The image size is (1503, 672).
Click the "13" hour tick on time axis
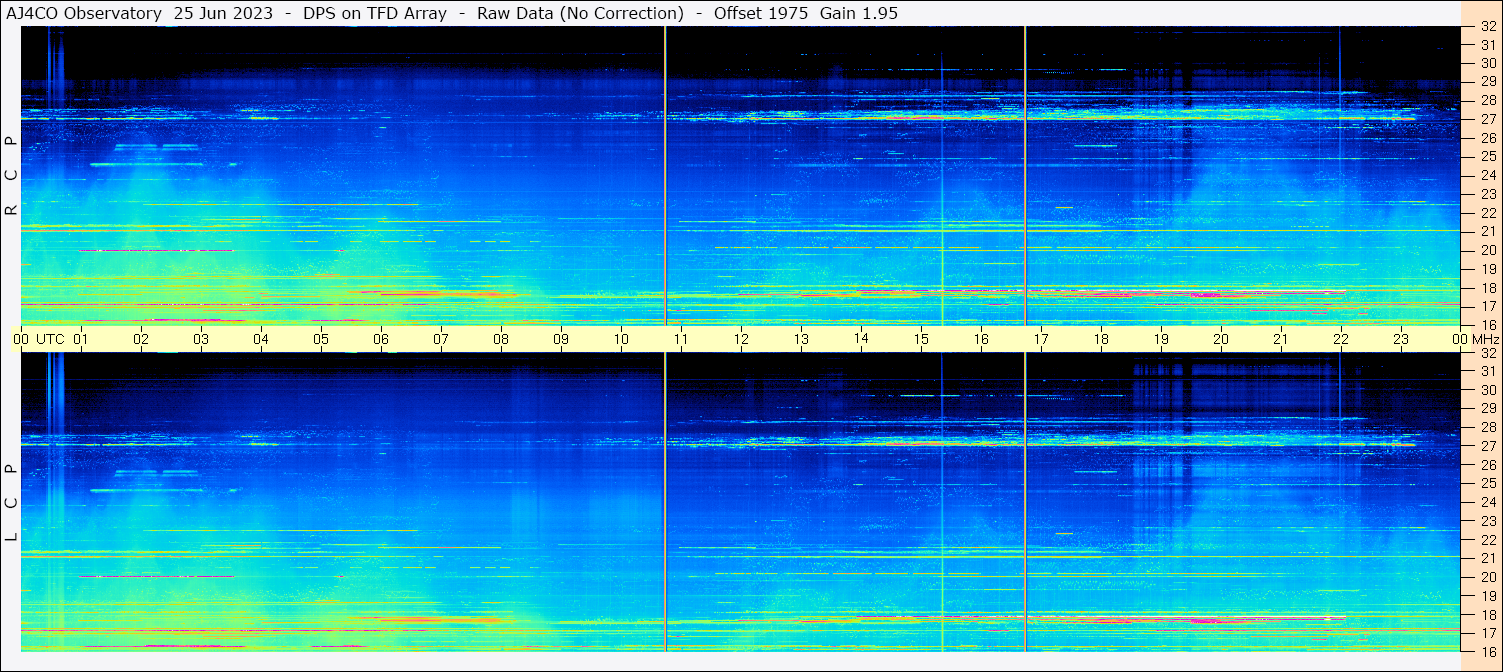801,339
